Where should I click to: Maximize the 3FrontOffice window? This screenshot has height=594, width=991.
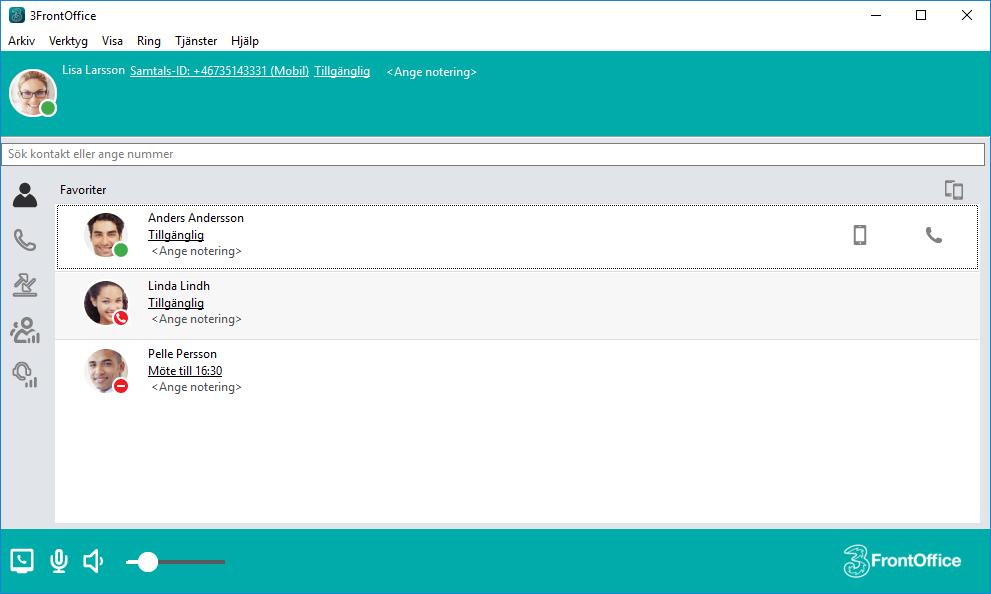click(921, 15)
